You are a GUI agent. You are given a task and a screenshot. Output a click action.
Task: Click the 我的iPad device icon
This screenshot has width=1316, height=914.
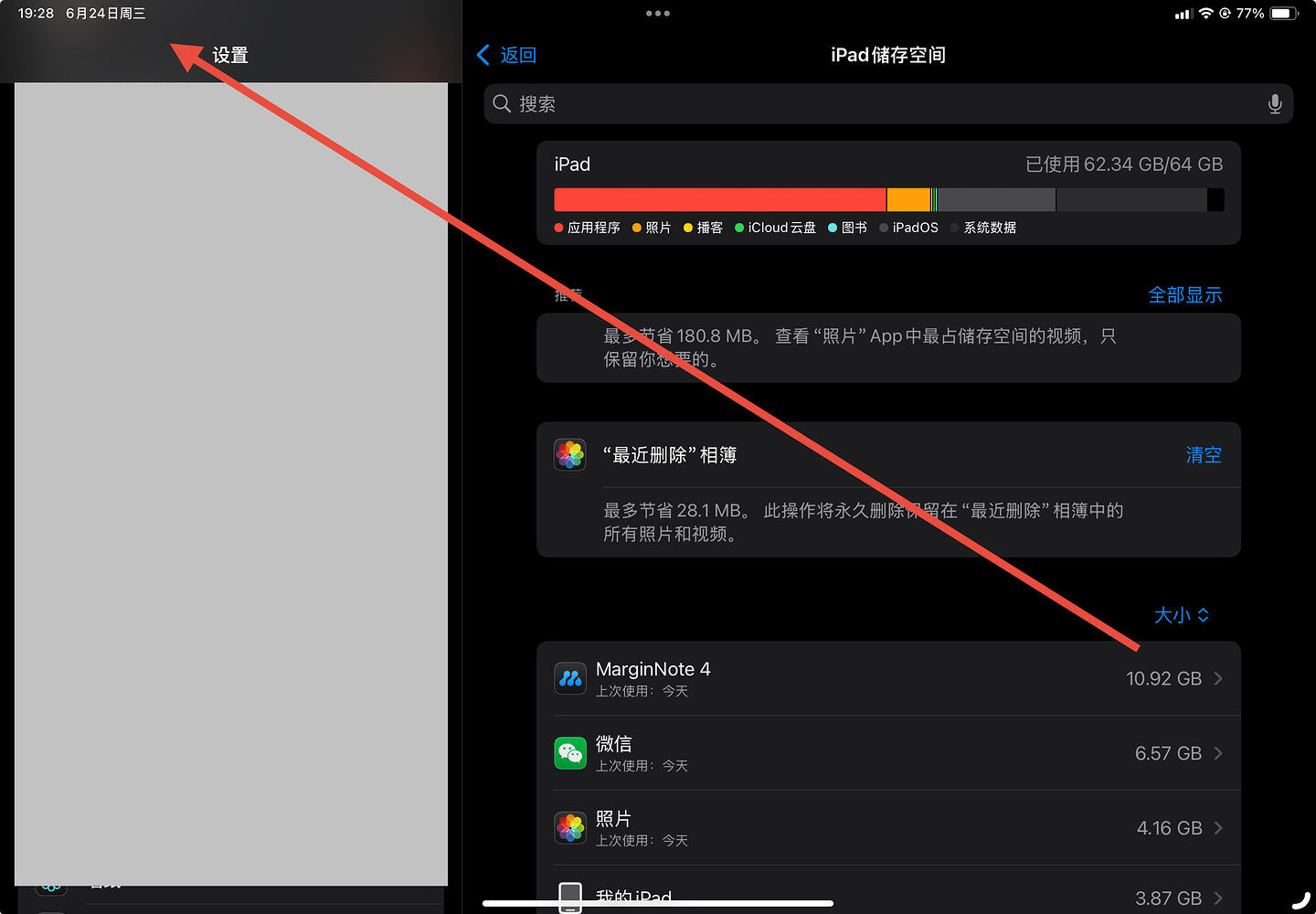click(x=570, y=898)
